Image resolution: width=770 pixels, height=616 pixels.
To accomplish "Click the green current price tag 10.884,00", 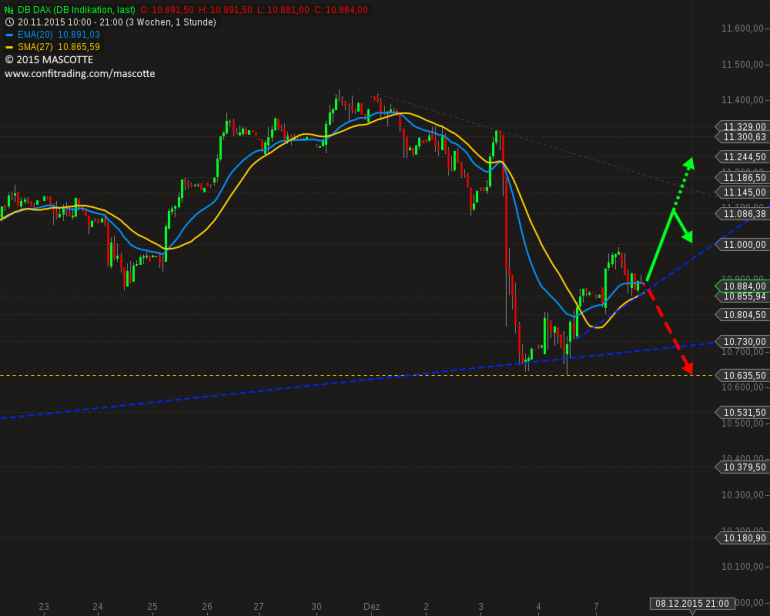I will point(742,286).
